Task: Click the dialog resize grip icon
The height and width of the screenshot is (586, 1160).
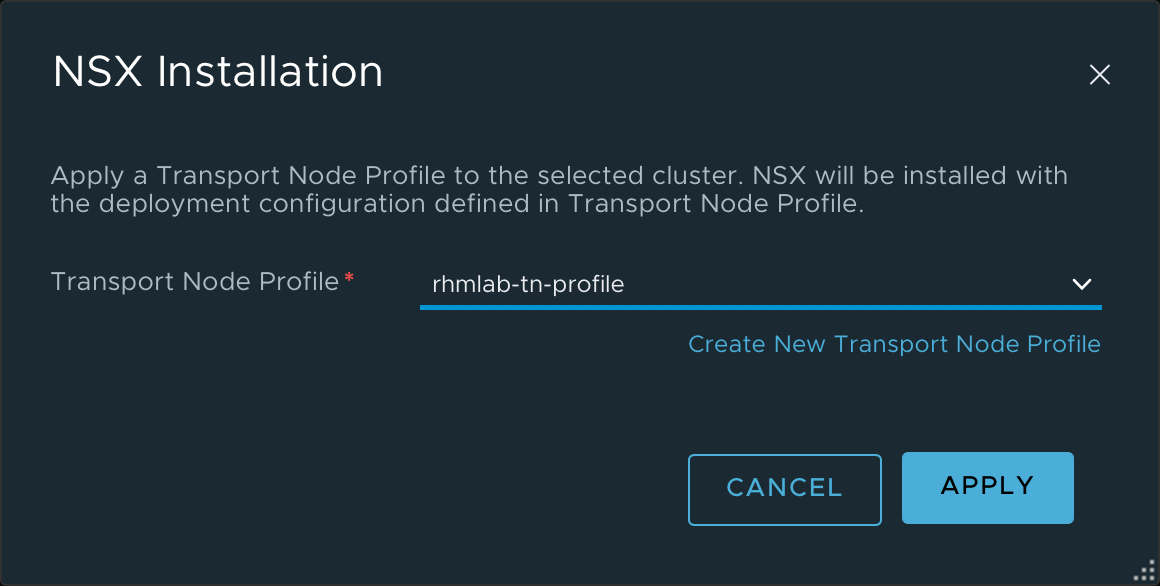Action: pos(1144,570)
